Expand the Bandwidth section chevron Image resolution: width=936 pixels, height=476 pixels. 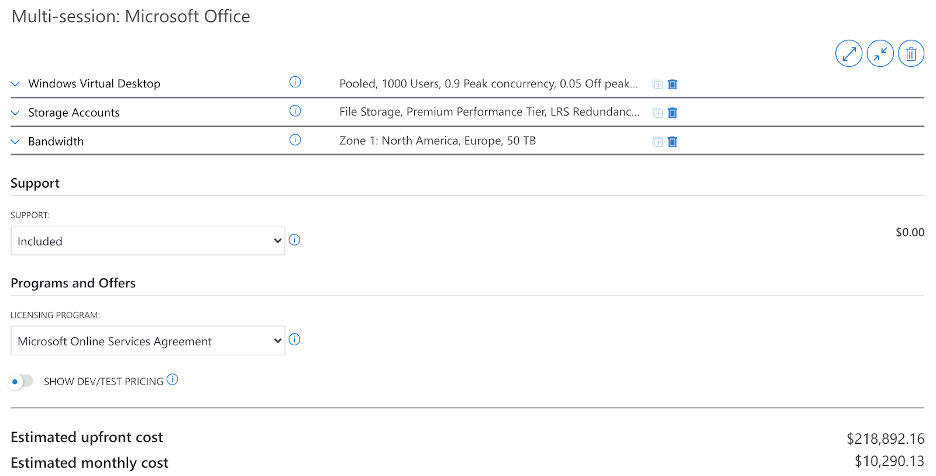(15, 142)
